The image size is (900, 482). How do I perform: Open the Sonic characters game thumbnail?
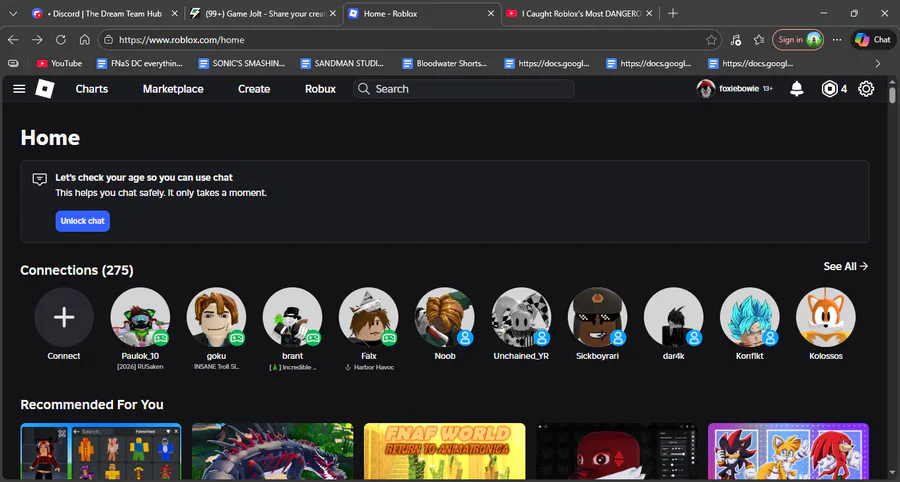(x=788, y=452)
